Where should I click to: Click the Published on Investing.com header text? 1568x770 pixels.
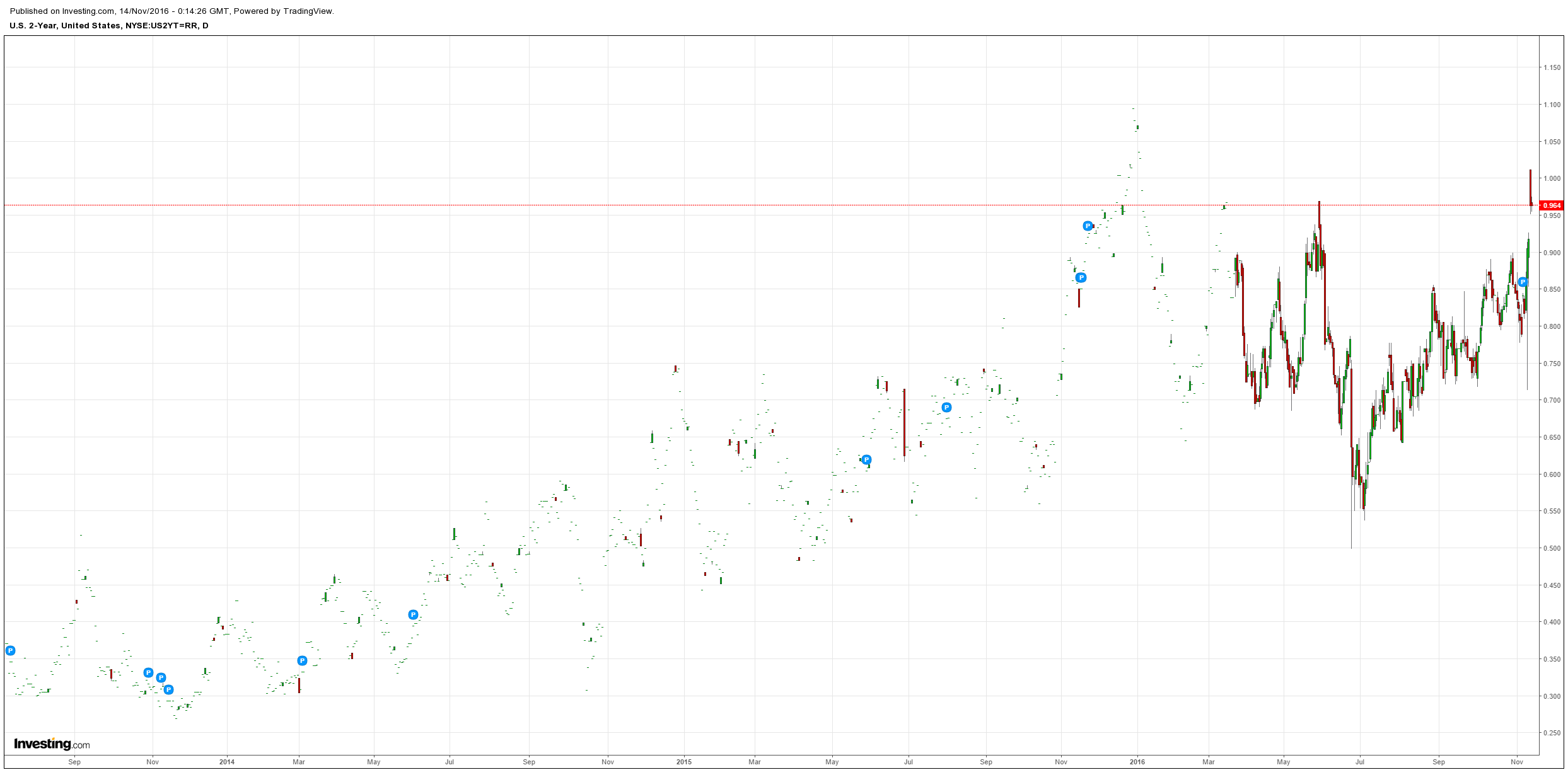172,11
